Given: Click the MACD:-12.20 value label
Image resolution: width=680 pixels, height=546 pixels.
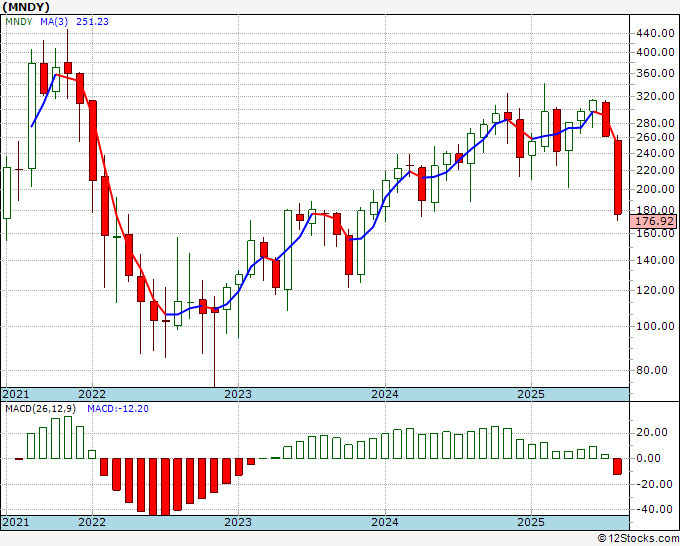Looking at the screenshot, I should pos(118,409).
